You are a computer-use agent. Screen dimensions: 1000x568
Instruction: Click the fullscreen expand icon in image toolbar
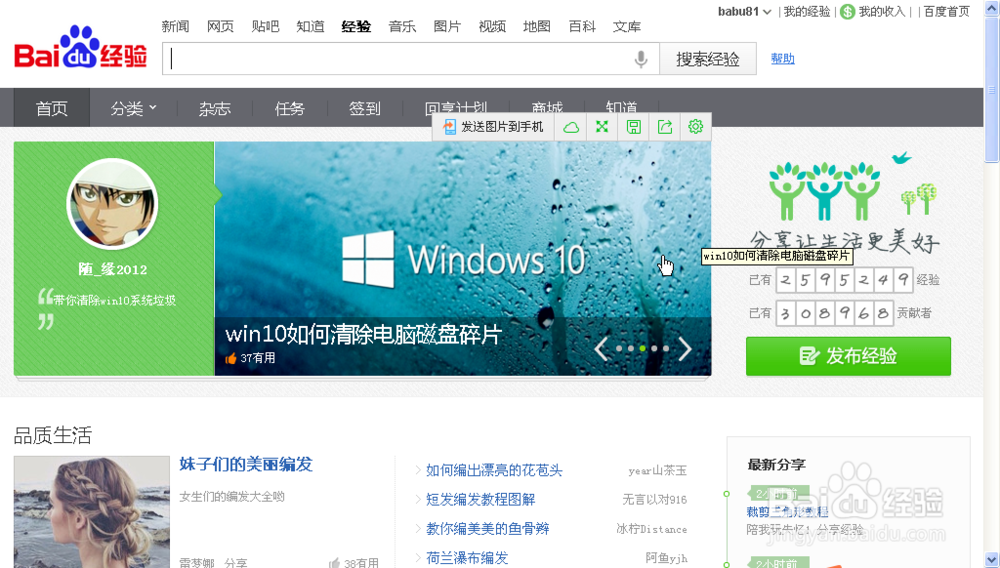[x=601, y=127]
